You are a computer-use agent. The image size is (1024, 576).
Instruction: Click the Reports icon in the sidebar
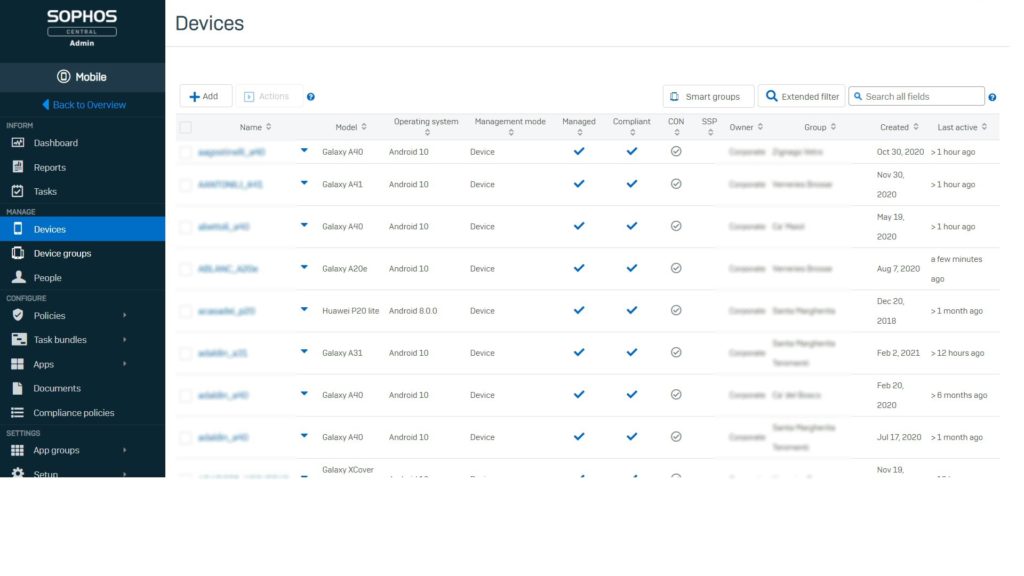point(18,167)
